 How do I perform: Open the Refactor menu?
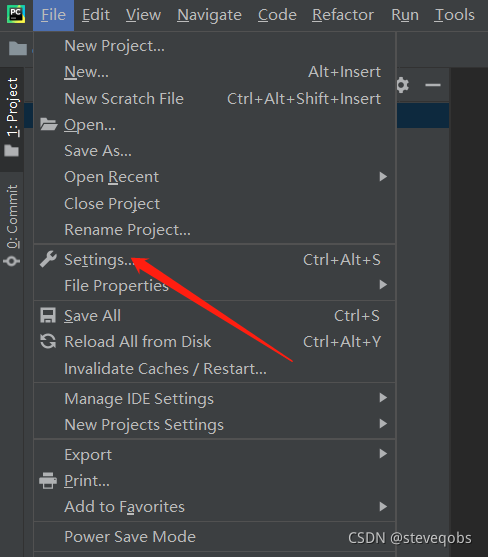343,15
